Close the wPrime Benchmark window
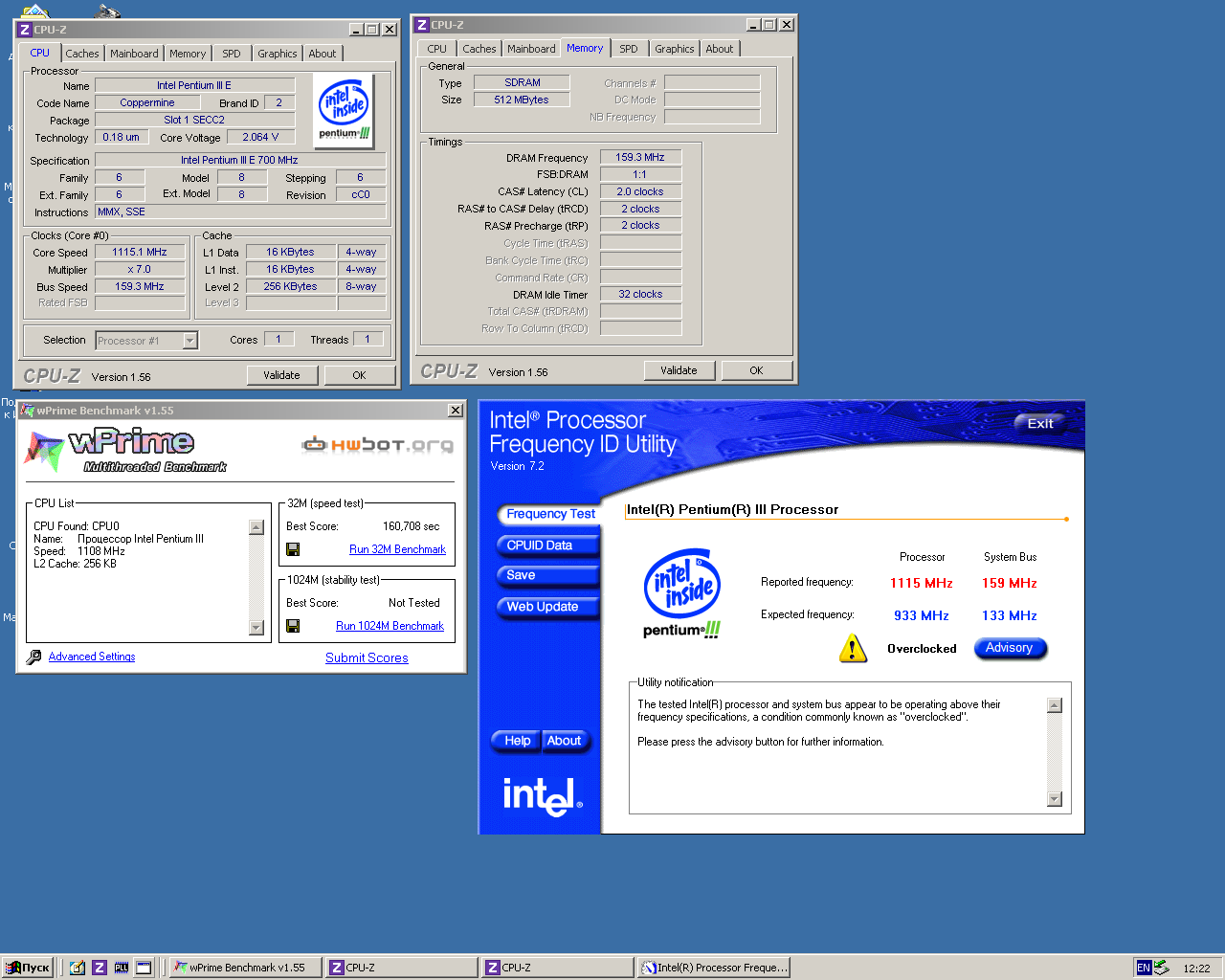The height and width of the screenshot is (980, 1225). 456,411
